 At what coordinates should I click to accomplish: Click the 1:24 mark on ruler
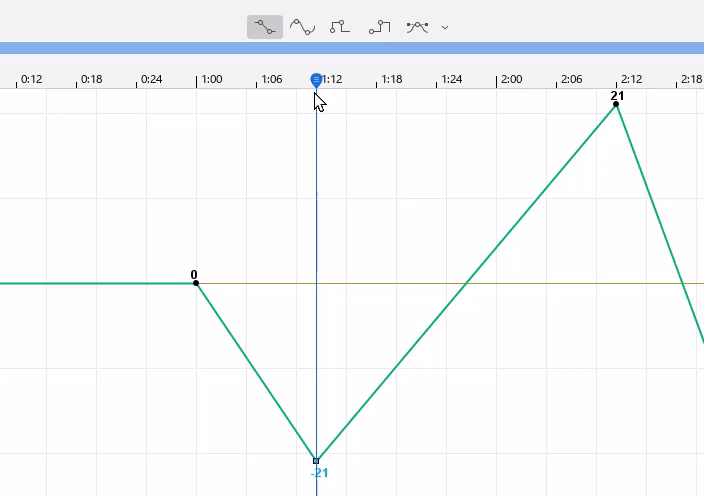[x=452, y=79]
